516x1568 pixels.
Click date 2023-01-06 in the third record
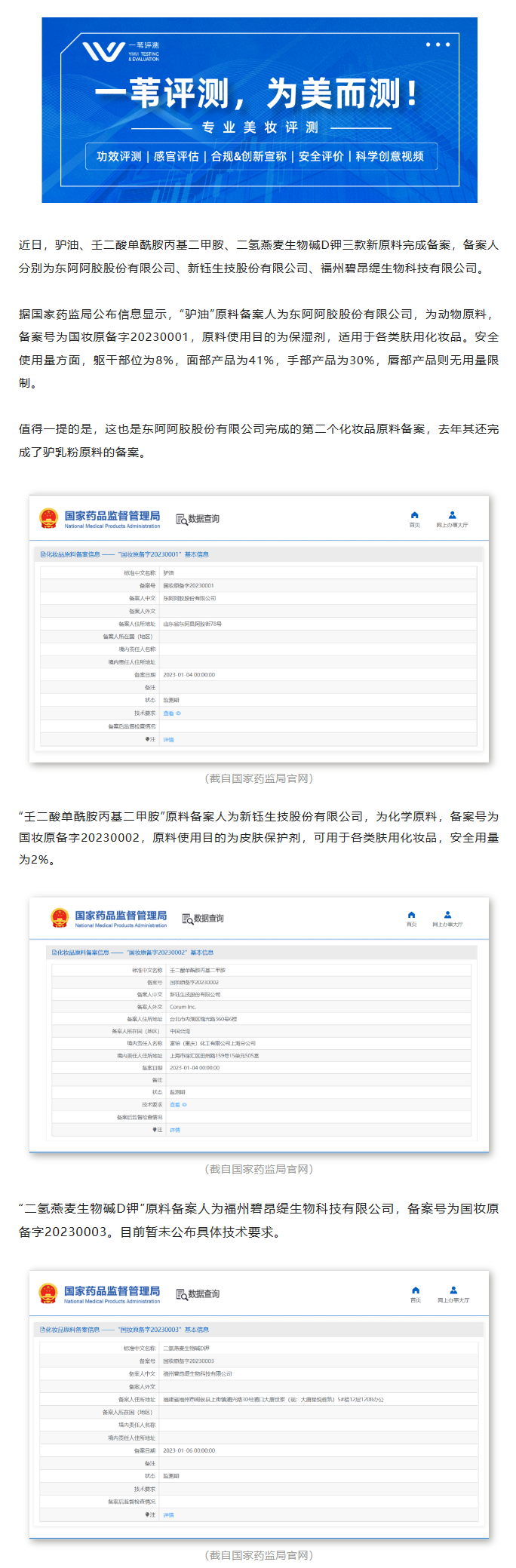coord(189,1450)
